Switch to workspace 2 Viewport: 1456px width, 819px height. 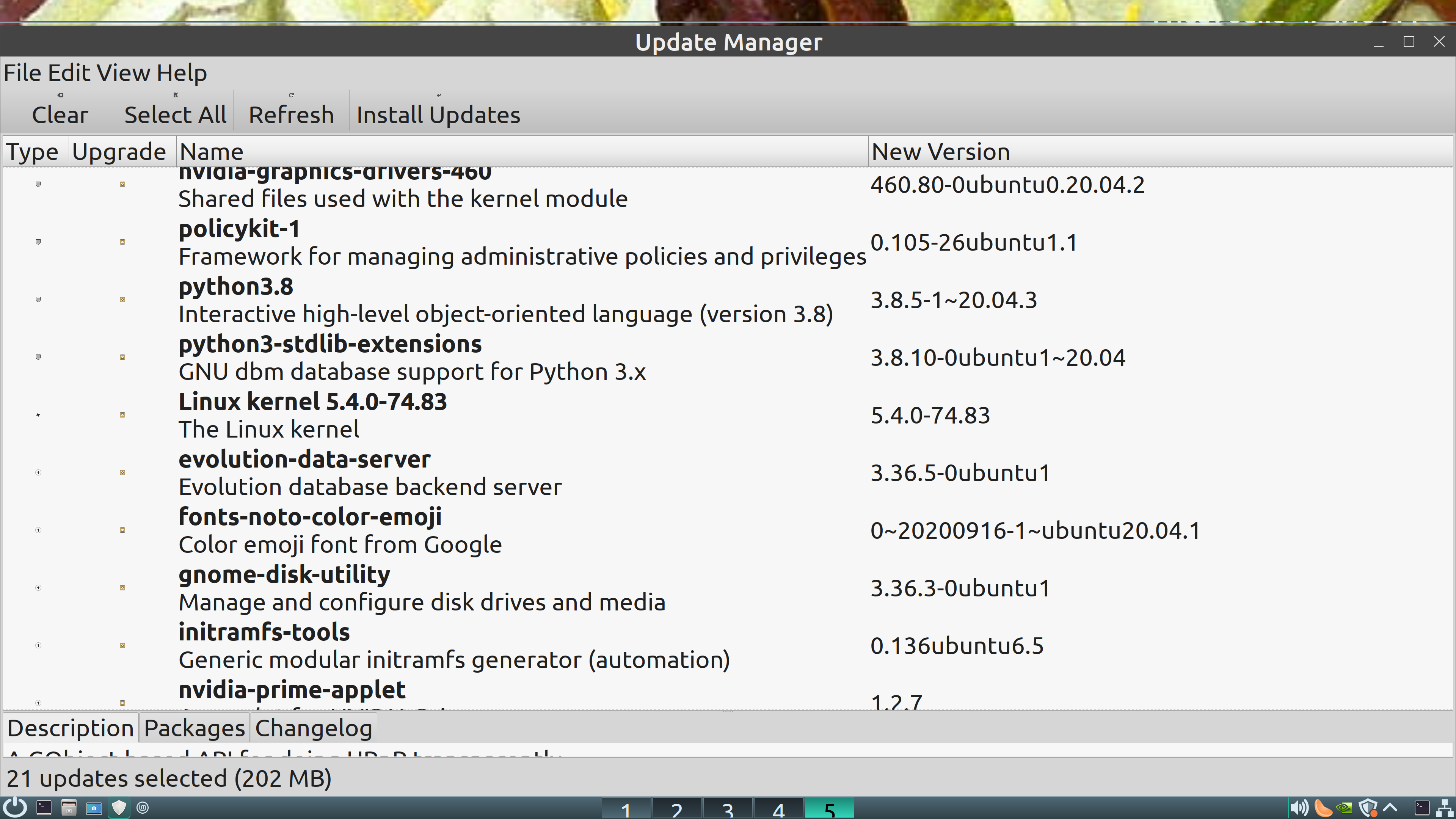pyautogui.click(x=676, y=809)
